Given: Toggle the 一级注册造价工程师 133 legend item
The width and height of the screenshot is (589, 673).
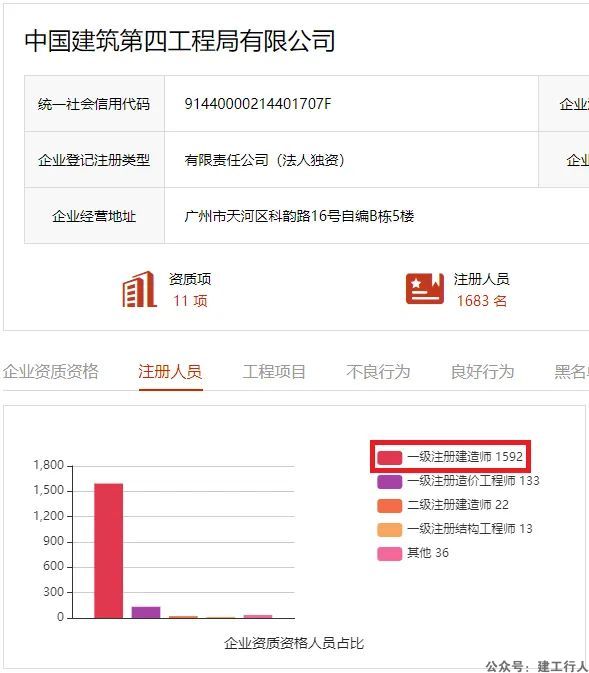Looking at the screenshot, I should pos(458,481).
